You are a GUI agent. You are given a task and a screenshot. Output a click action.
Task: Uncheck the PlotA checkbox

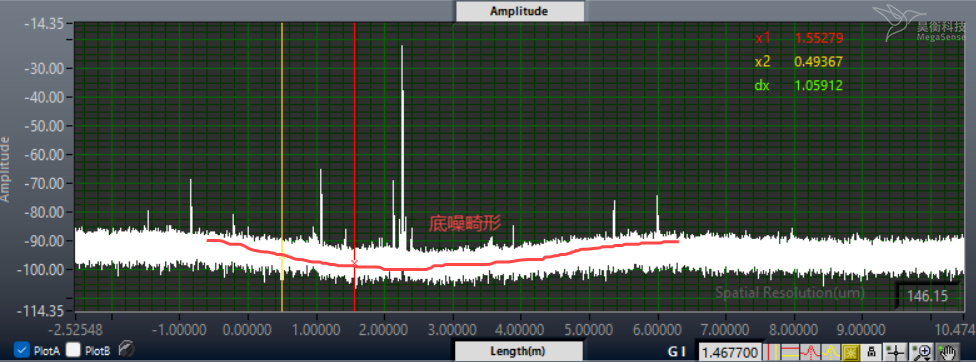point(22,350)
